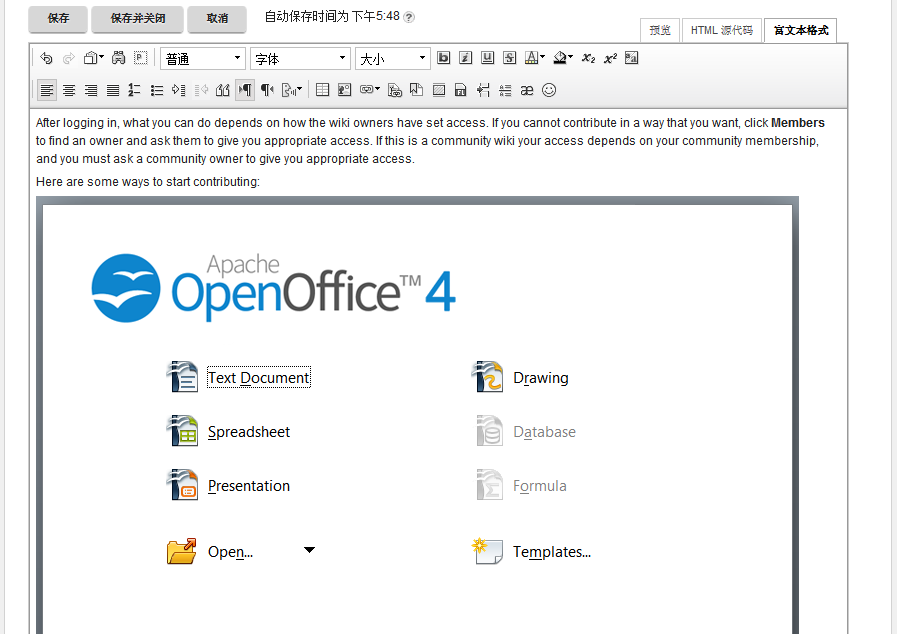The height and width of the screenshot is (634, 897).
Task: Toggle left-to-right text direction
Action: 245,90
